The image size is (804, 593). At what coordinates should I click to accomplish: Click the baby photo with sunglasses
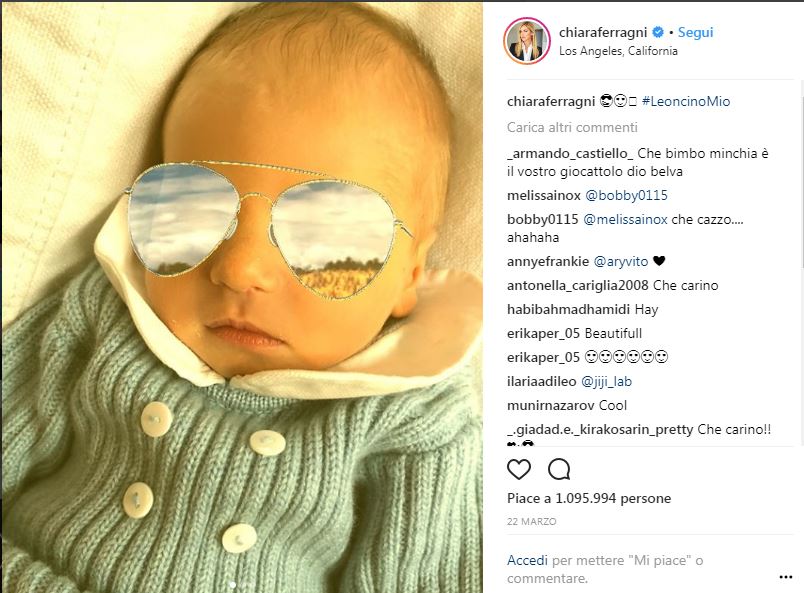241,296
